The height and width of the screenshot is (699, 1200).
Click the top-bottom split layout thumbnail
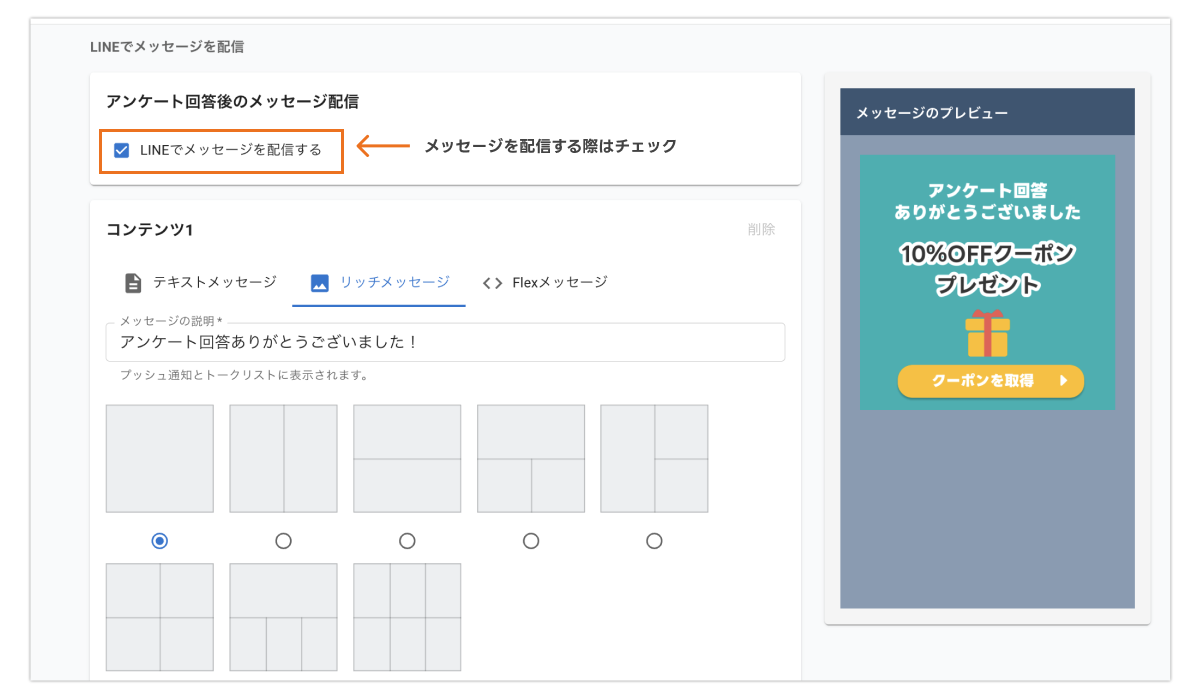407,459
